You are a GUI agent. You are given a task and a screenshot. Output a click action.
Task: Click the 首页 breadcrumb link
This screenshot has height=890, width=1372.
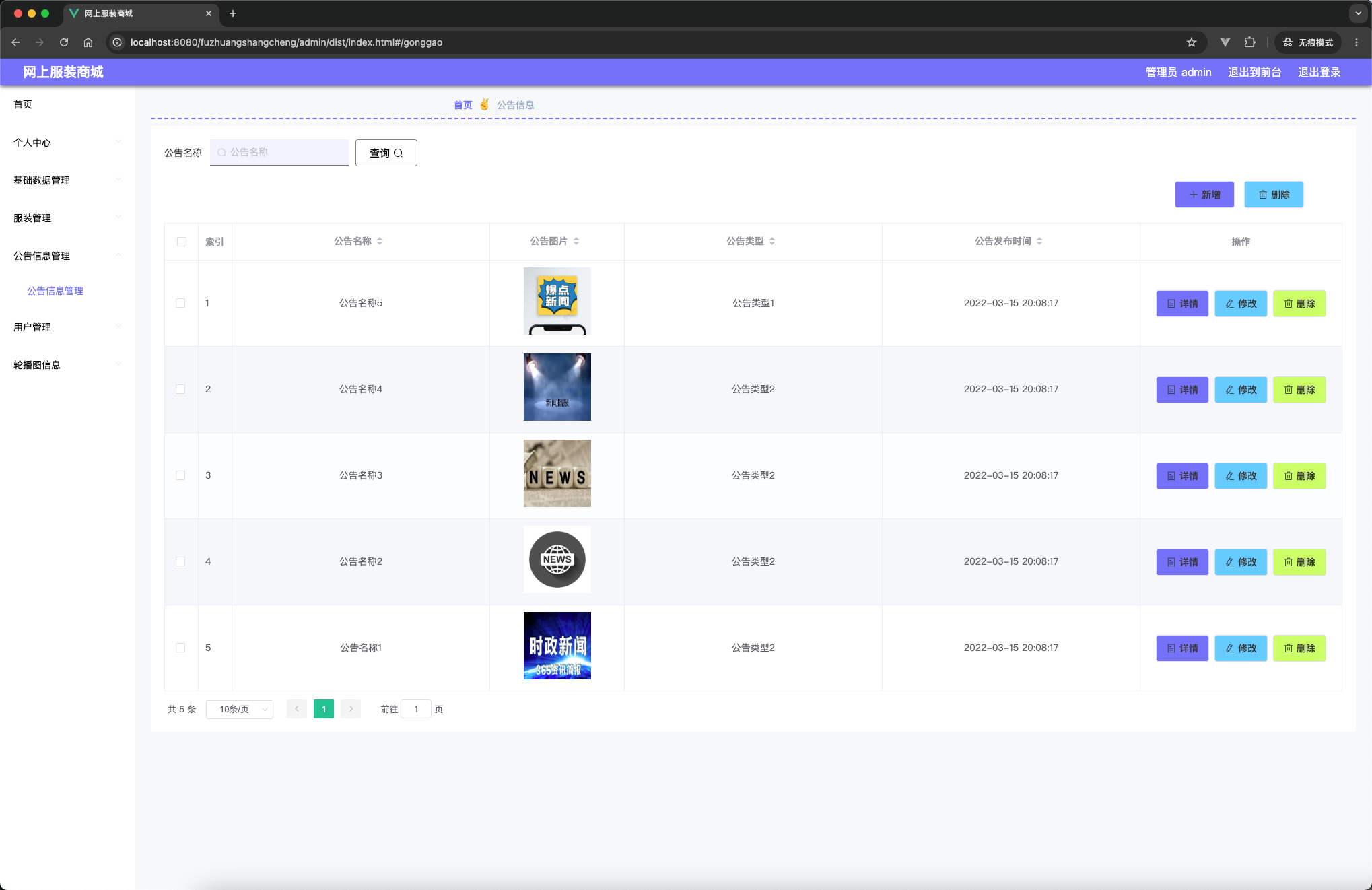[463, 105]
